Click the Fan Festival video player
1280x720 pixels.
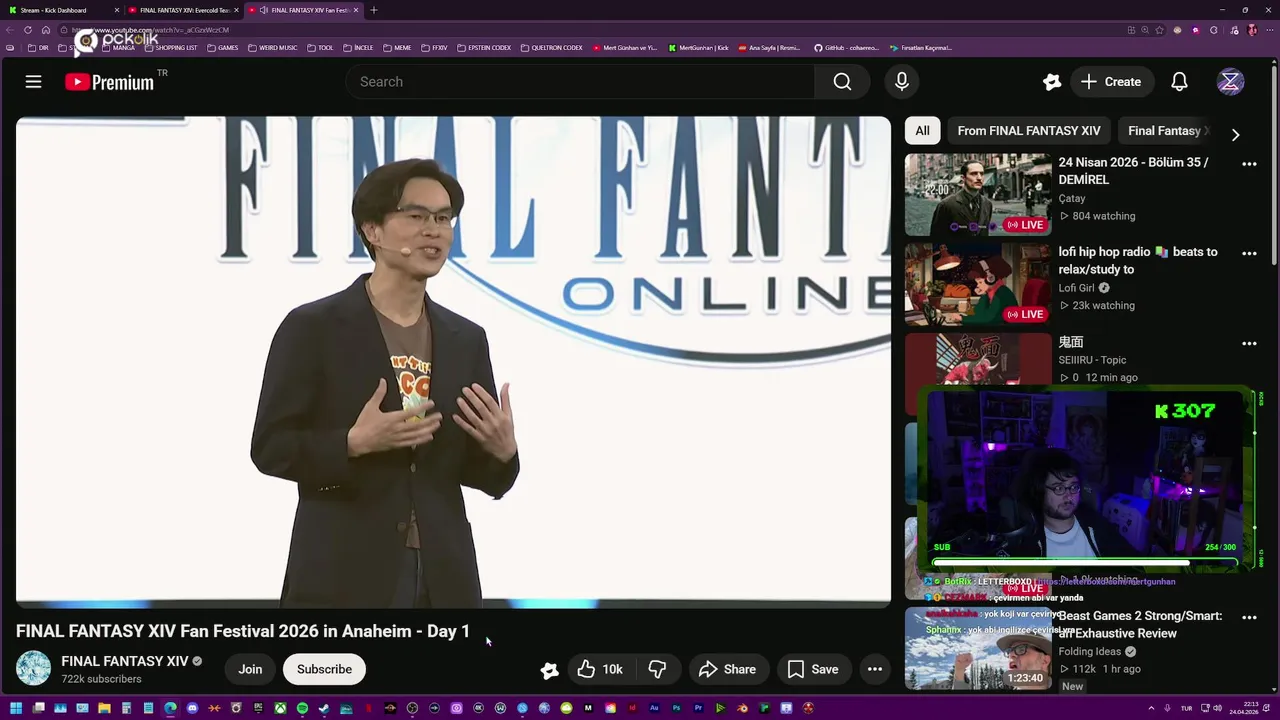coord(453,362)
